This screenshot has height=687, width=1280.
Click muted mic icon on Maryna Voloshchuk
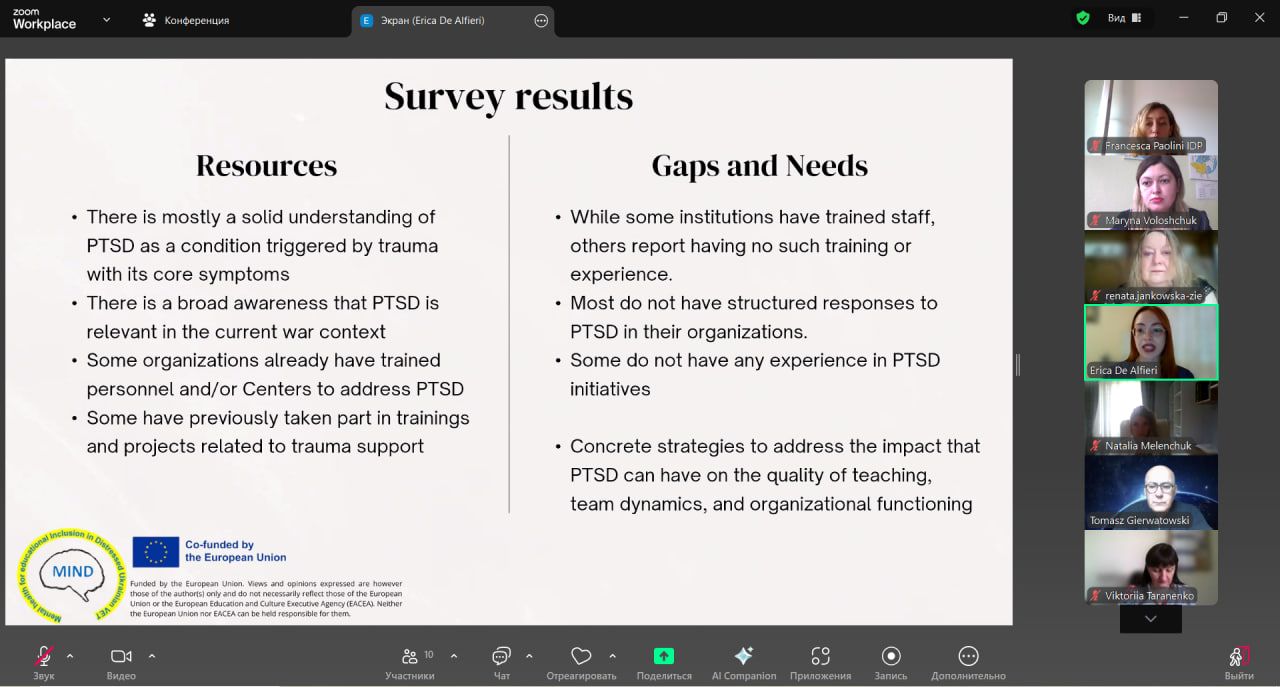(x=1096, y=220)
